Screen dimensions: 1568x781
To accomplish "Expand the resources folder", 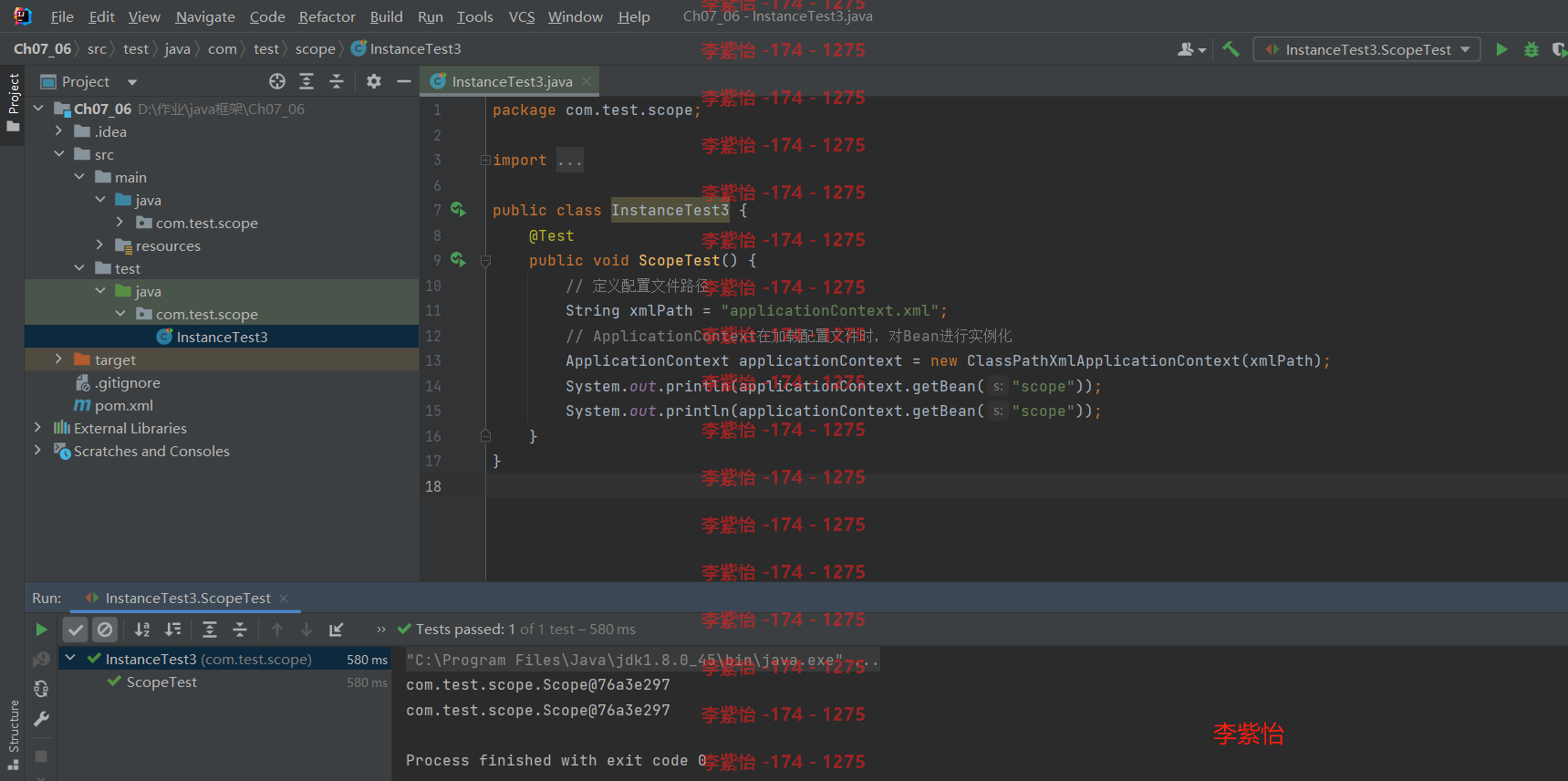I will (x=100, y=245).
